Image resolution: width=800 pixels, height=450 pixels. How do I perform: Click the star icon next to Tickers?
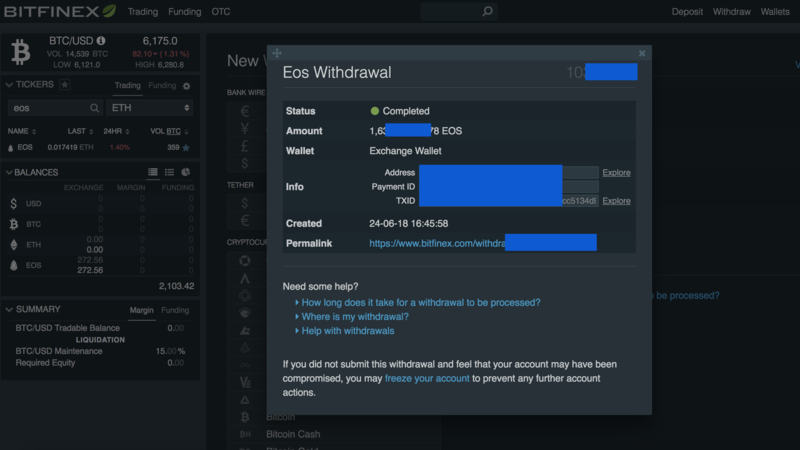[65, 85]
